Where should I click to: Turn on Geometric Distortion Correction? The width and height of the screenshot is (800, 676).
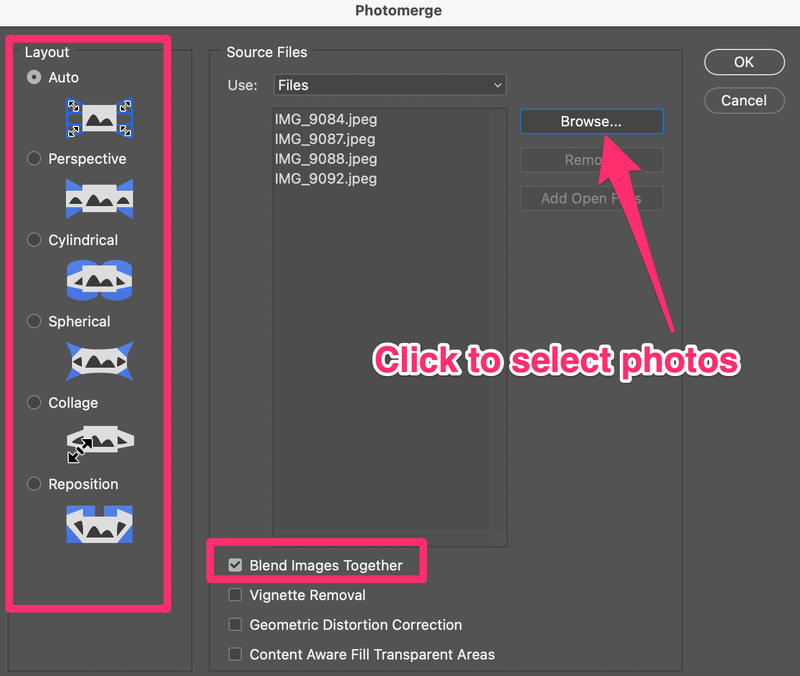click(236, 625)
